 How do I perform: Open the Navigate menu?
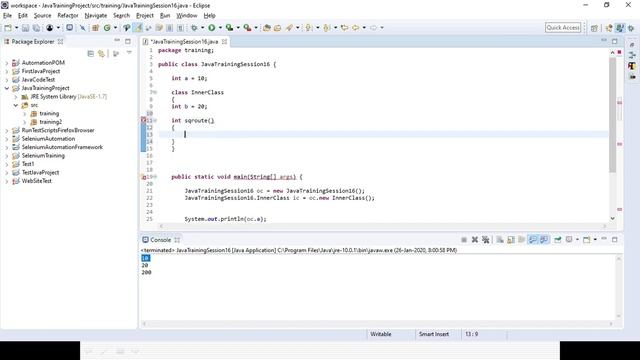[x=96, y=16]
